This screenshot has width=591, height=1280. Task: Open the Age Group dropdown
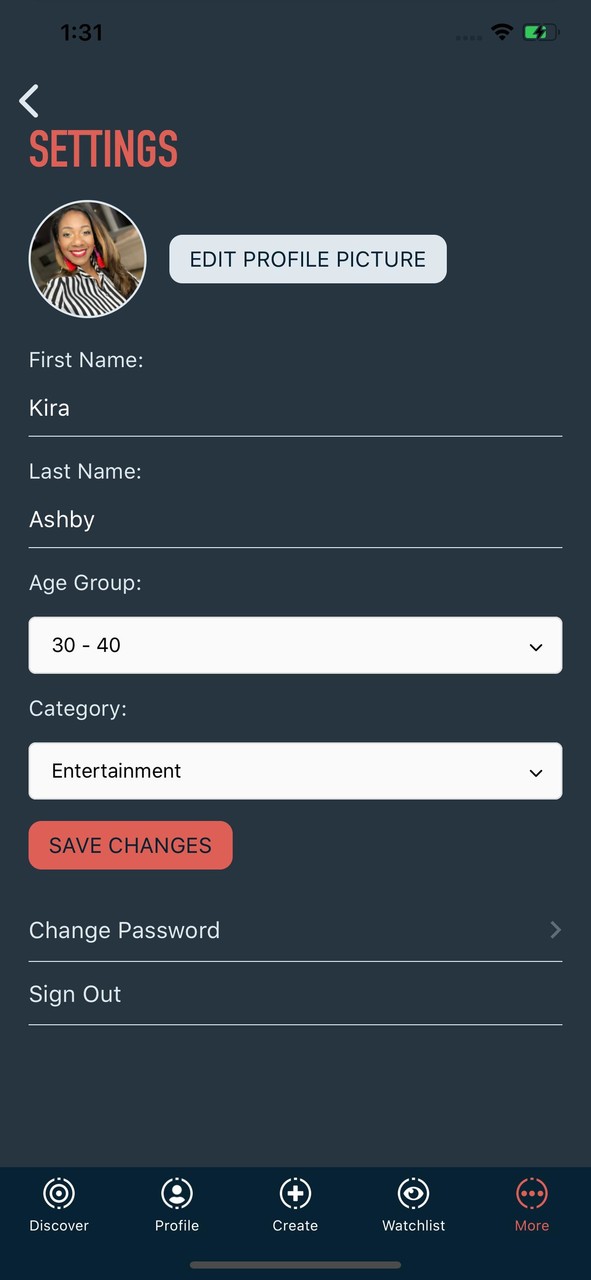coord(295,645)
